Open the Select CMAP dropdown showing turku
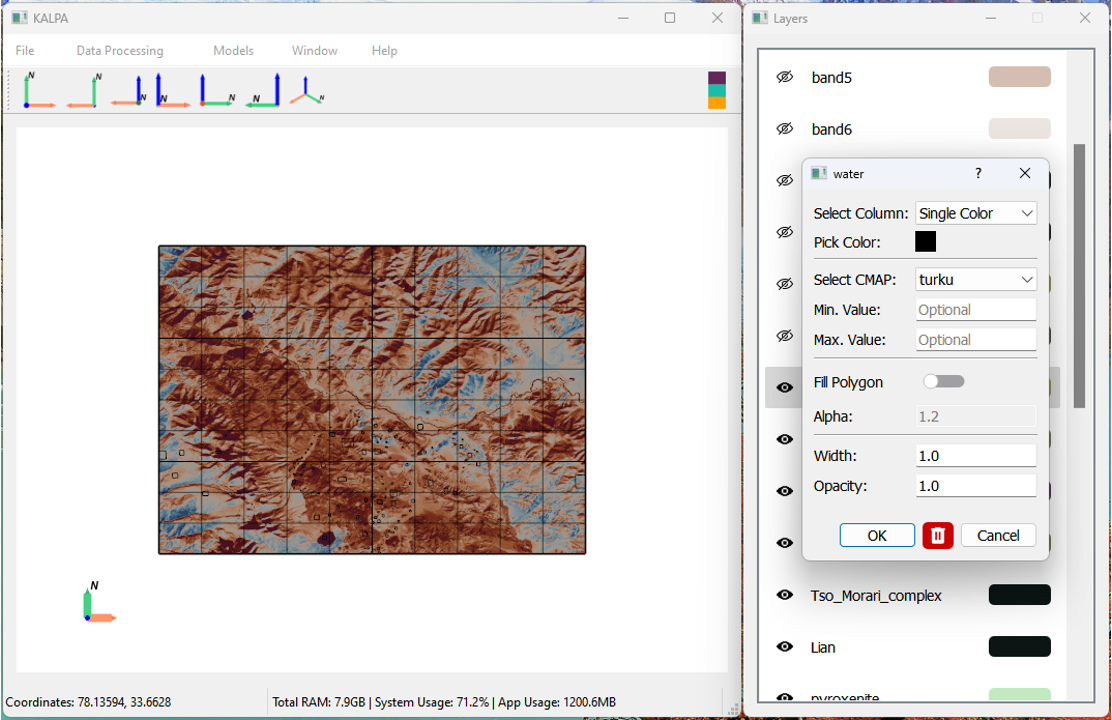 (x=976, y=279)
